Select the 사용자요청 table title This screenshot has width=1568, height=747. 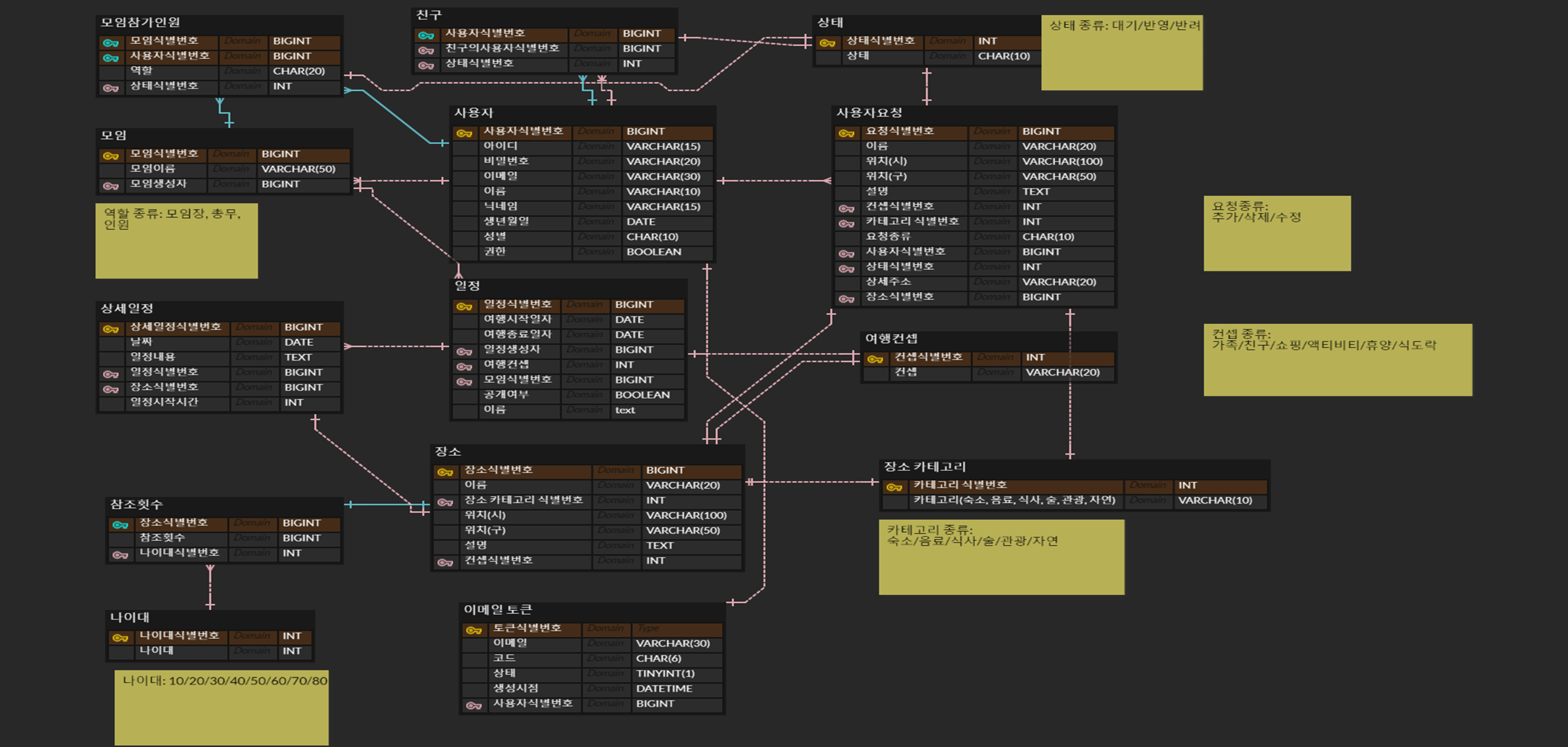click(x=868, y=113)
